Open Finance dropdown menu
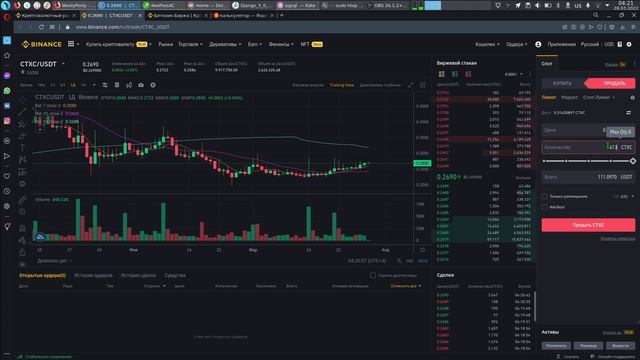This screenshot has width=640, height=360. click(281, 44)
